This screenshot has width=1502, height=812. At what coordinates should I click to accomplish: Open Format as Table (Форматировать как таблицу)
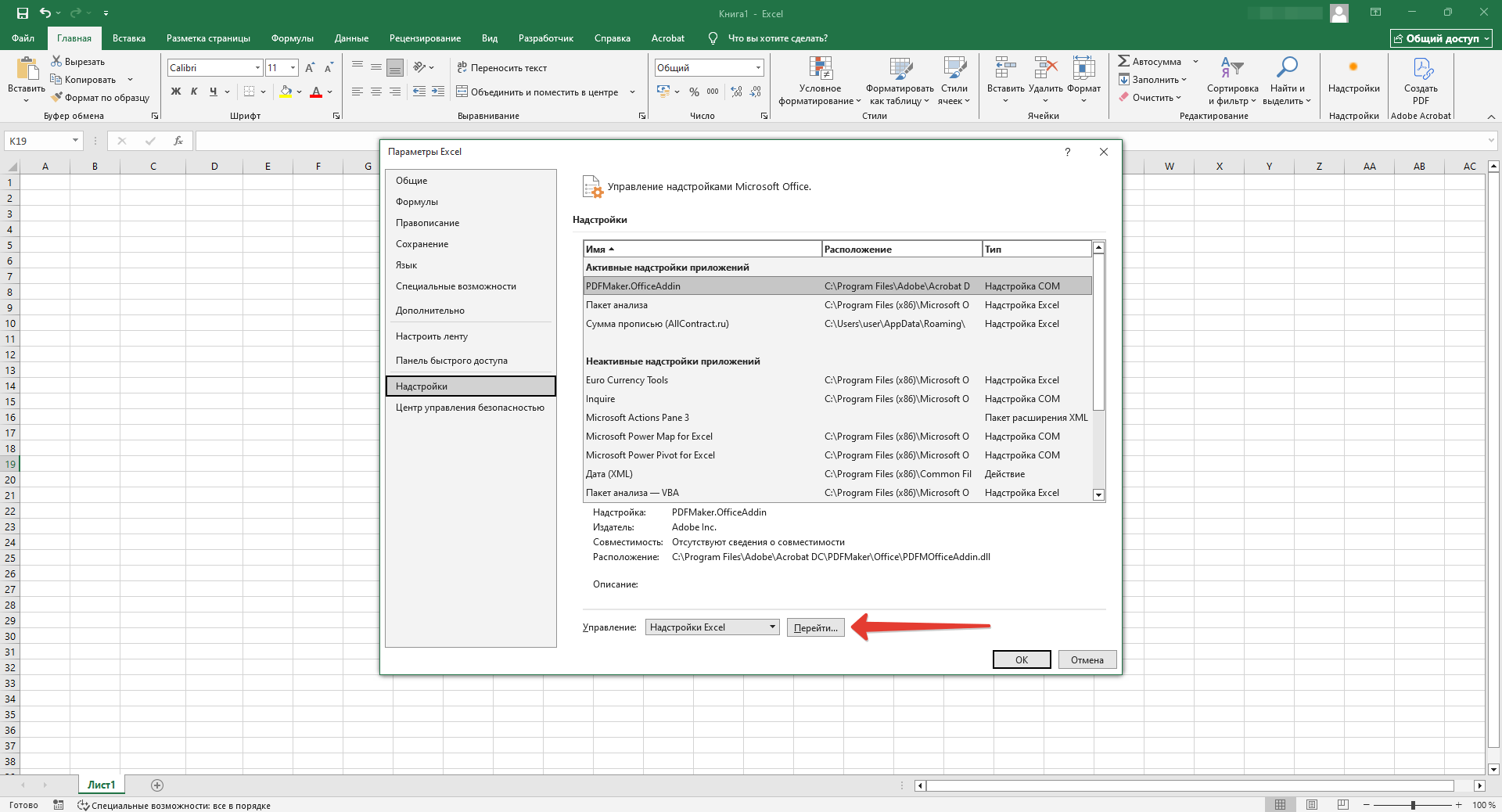click(x=900, y=81)
